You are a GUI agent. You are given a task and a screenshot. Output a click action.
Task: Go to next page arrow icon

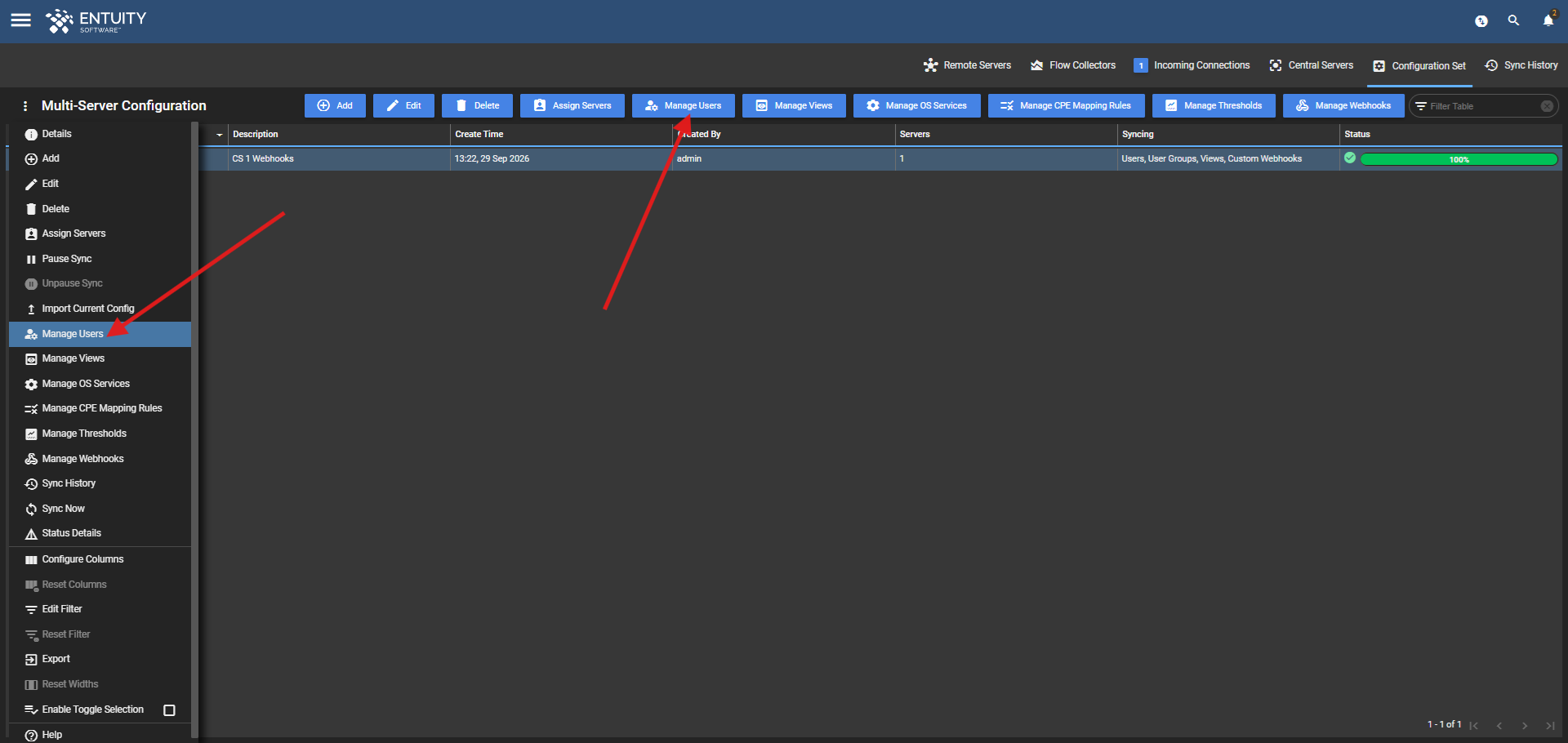(x=1525, y=725)
